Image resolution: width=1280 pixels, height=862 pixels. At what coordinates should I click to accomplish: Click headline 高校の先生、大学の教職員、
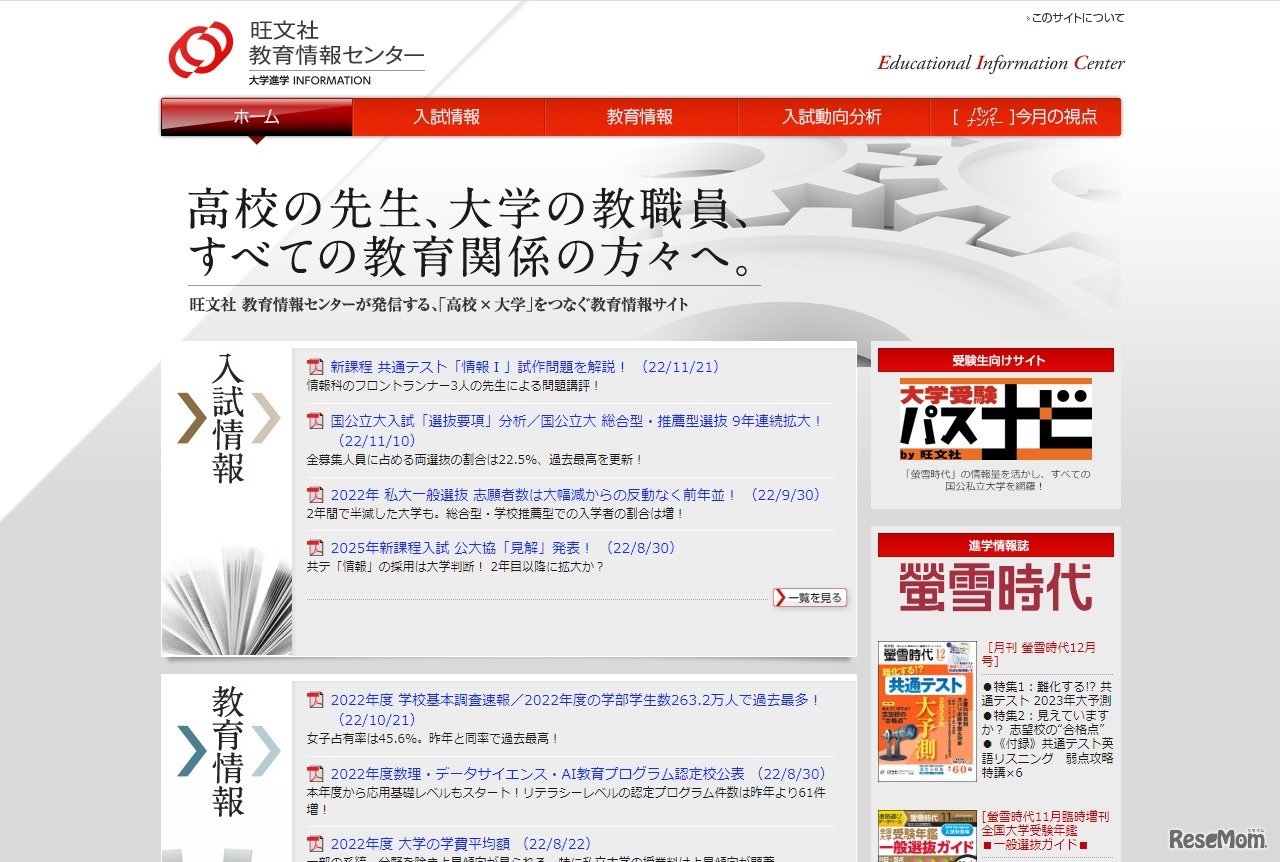point(468,209)
